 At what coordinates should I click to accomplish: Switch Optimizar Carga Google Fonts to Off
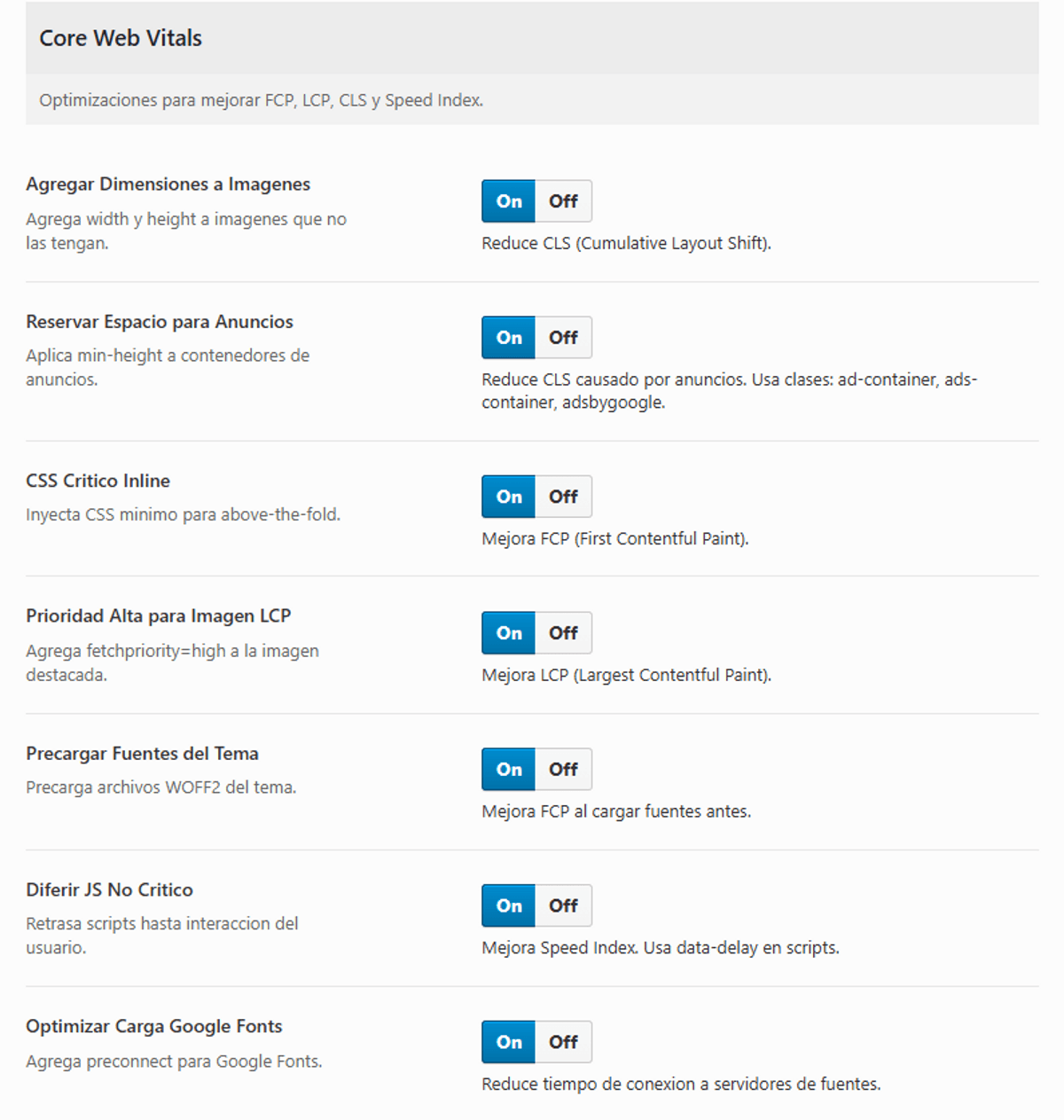tap(563, 1042)
